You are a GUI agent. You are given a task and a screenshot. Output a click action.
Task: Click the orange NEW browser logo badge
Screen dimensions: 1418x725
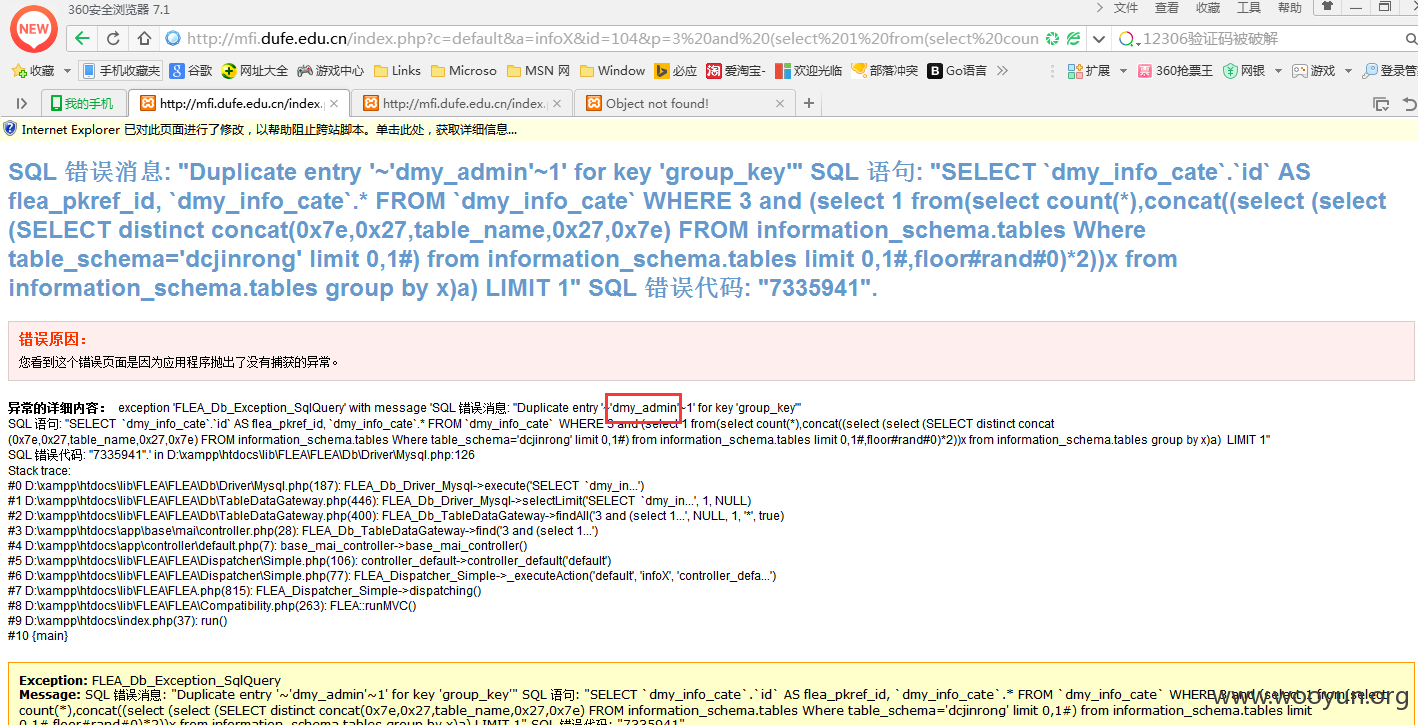click(34, 29)
